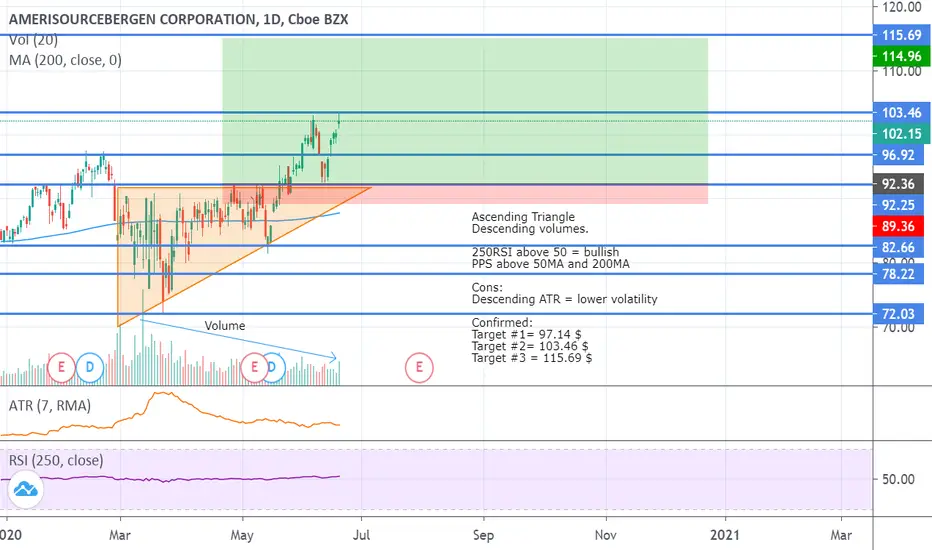Viewport: 932px width, 550px height.
Task: Click the TradingView cloud logo
Action: tap(26, 489)
